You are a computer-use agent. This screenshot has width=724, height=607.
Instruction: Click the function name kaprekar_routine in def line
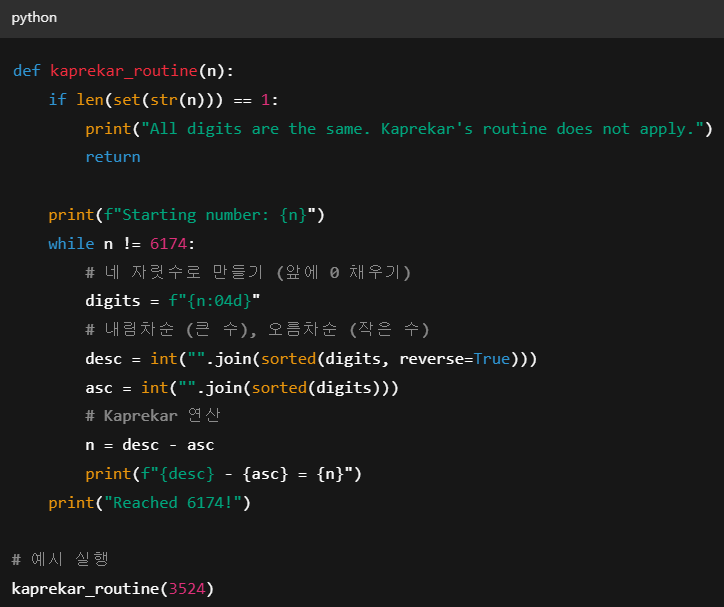tap(124, 71)
